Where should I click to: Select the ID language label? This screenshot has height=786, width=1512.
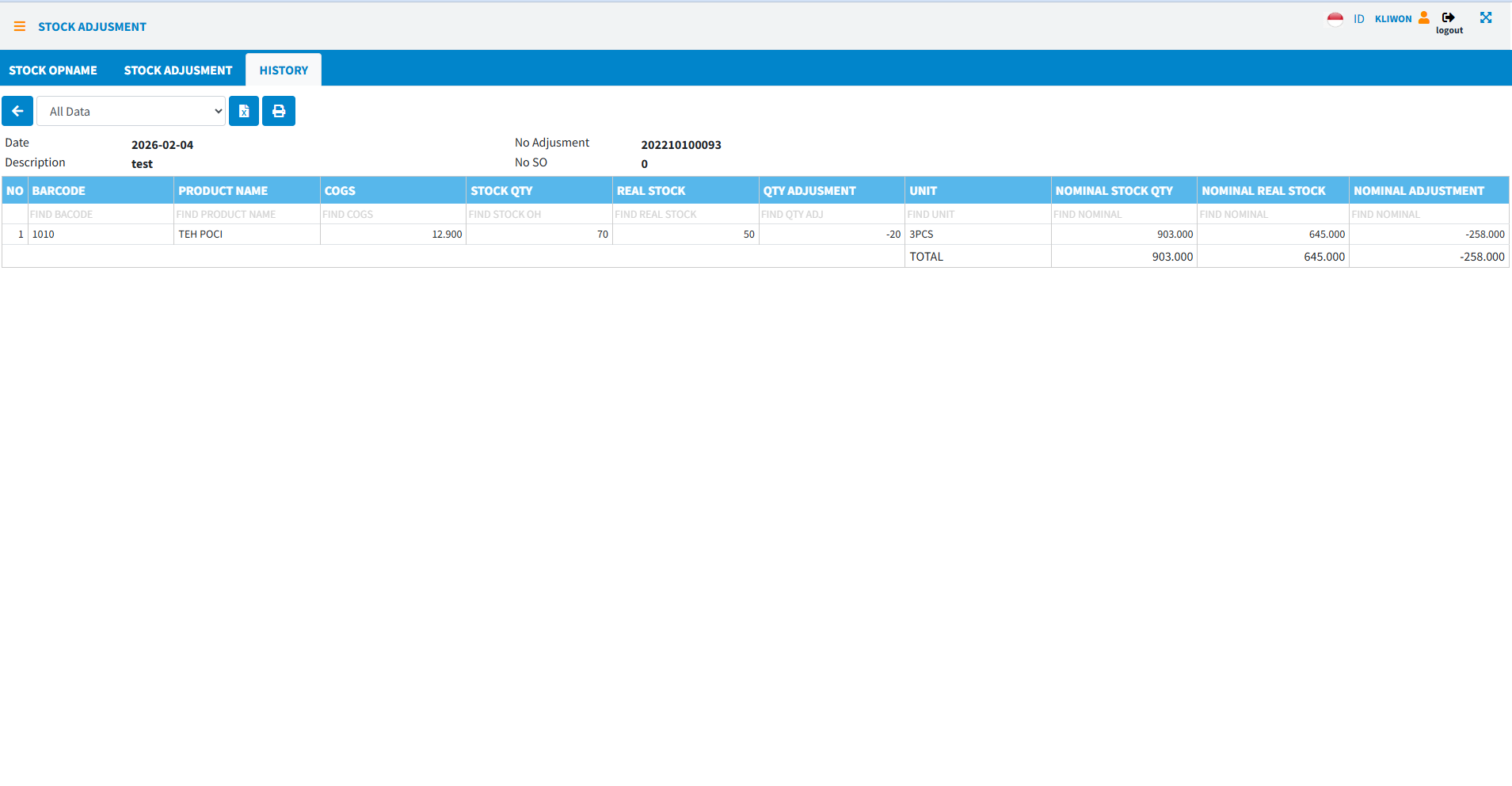[1359, 19]
